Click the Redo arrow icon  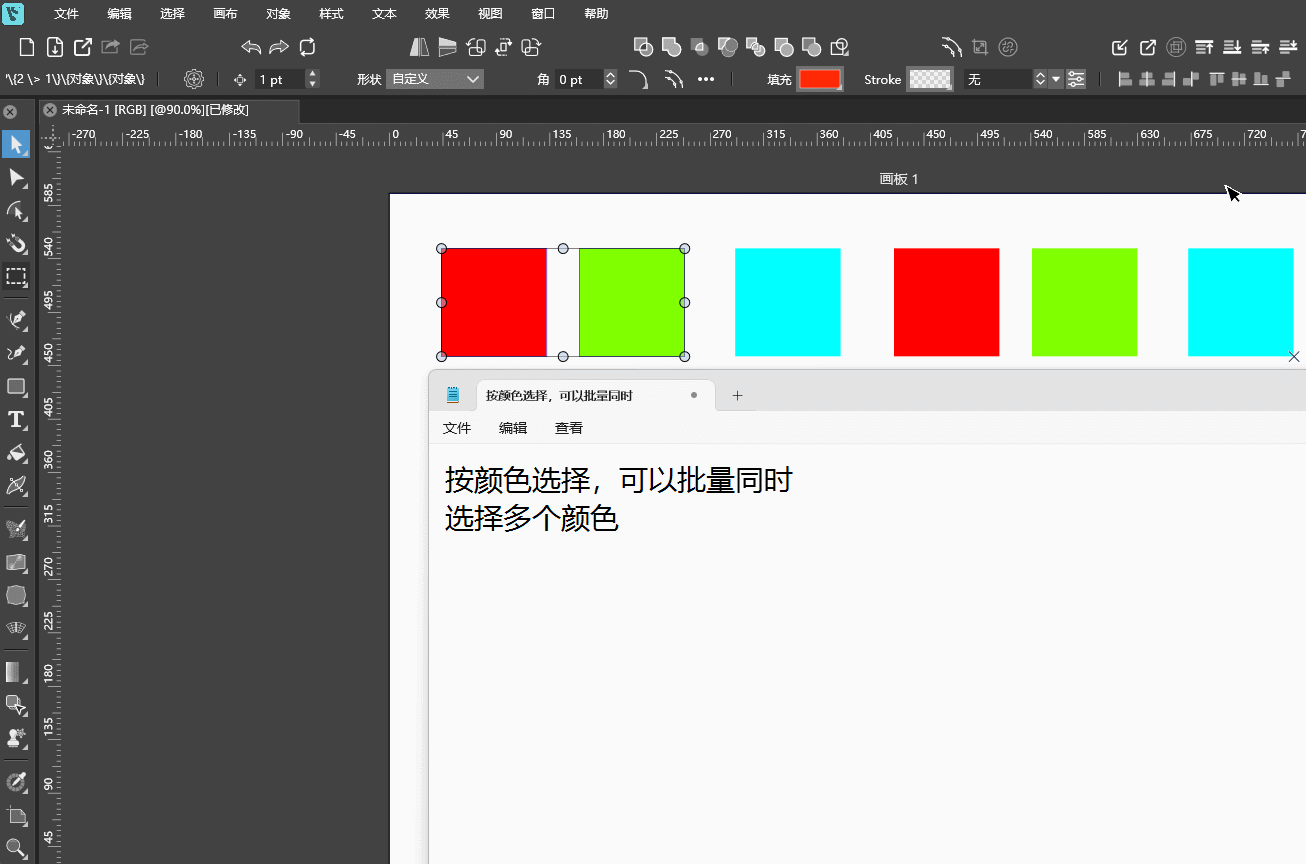[279, 47]
